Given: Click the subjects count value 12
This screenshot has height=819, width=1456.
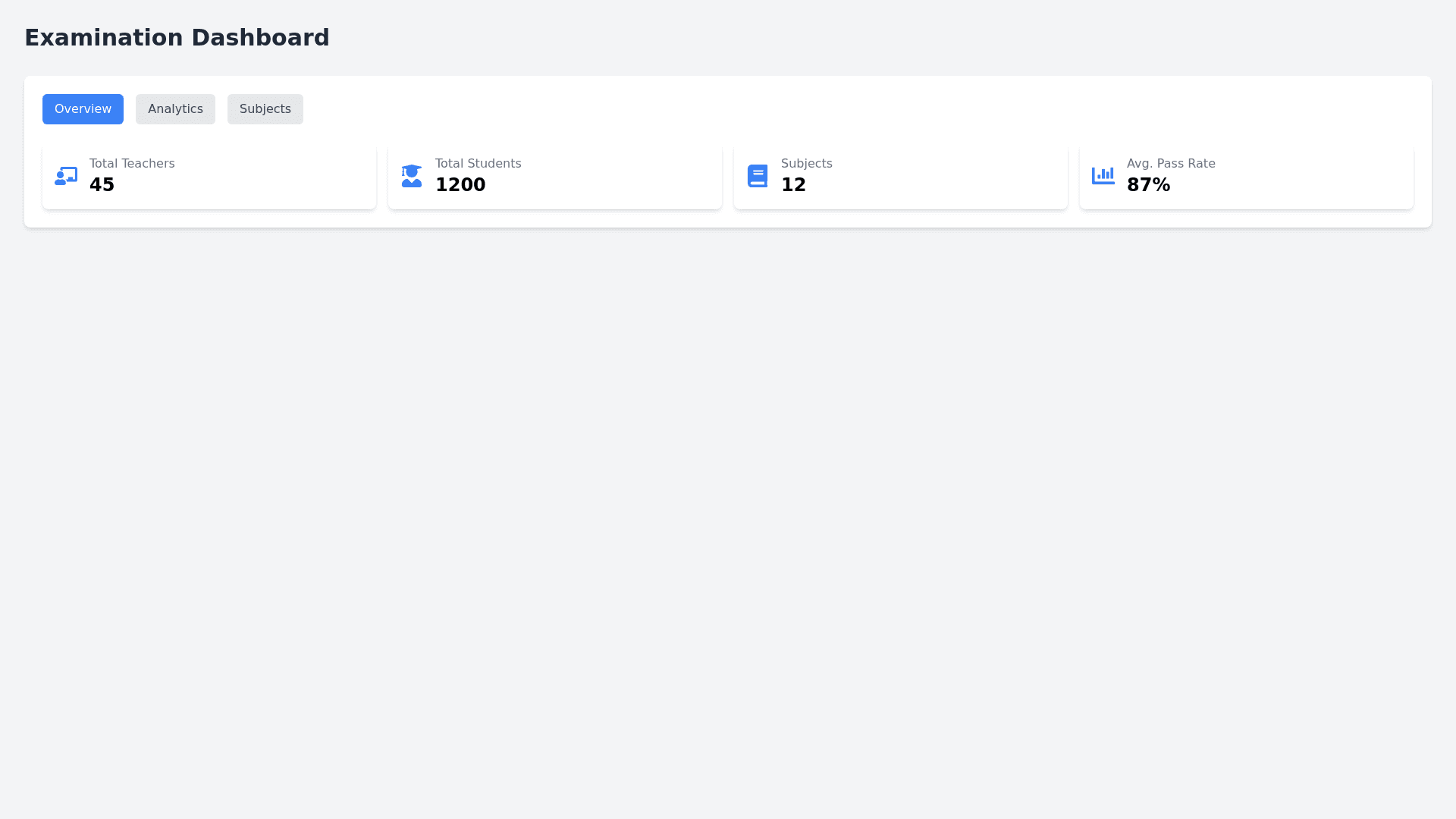Looking at the screenshot, I should (x=793, y=185).
